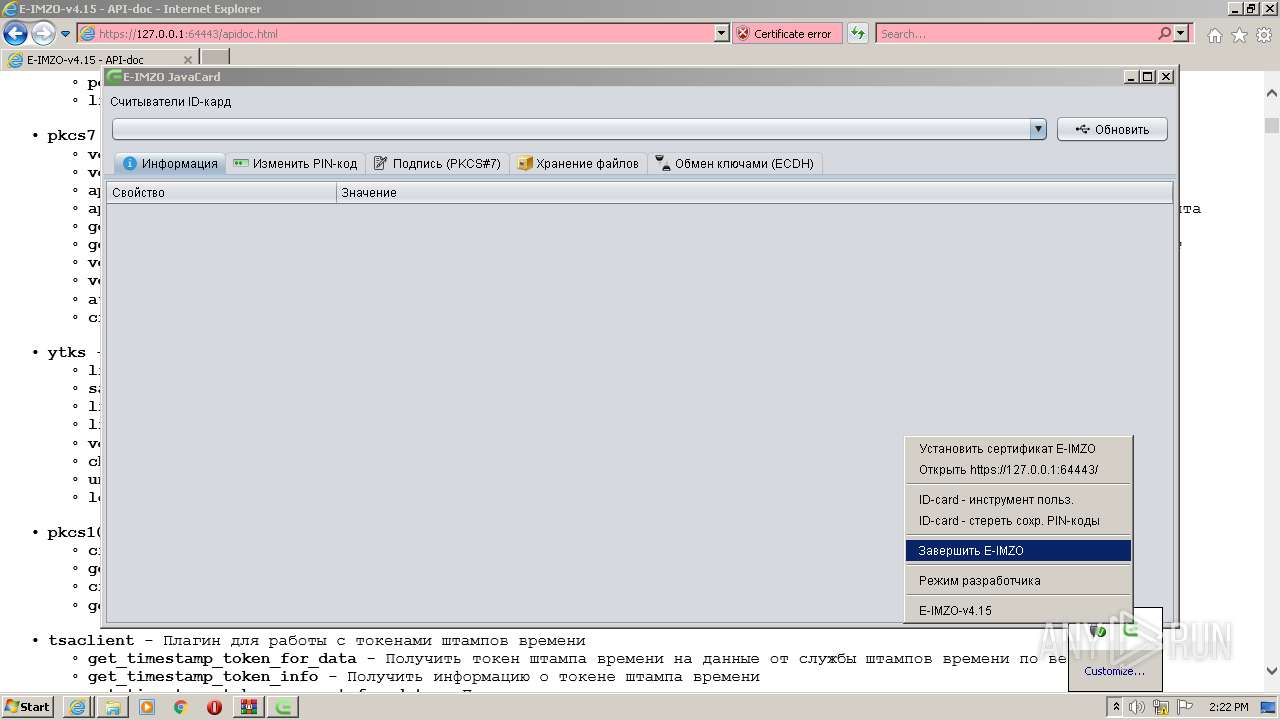Click the E-IMZO taskbar icon
This screenshot has height=720, width=1280.
click(285, 707)
